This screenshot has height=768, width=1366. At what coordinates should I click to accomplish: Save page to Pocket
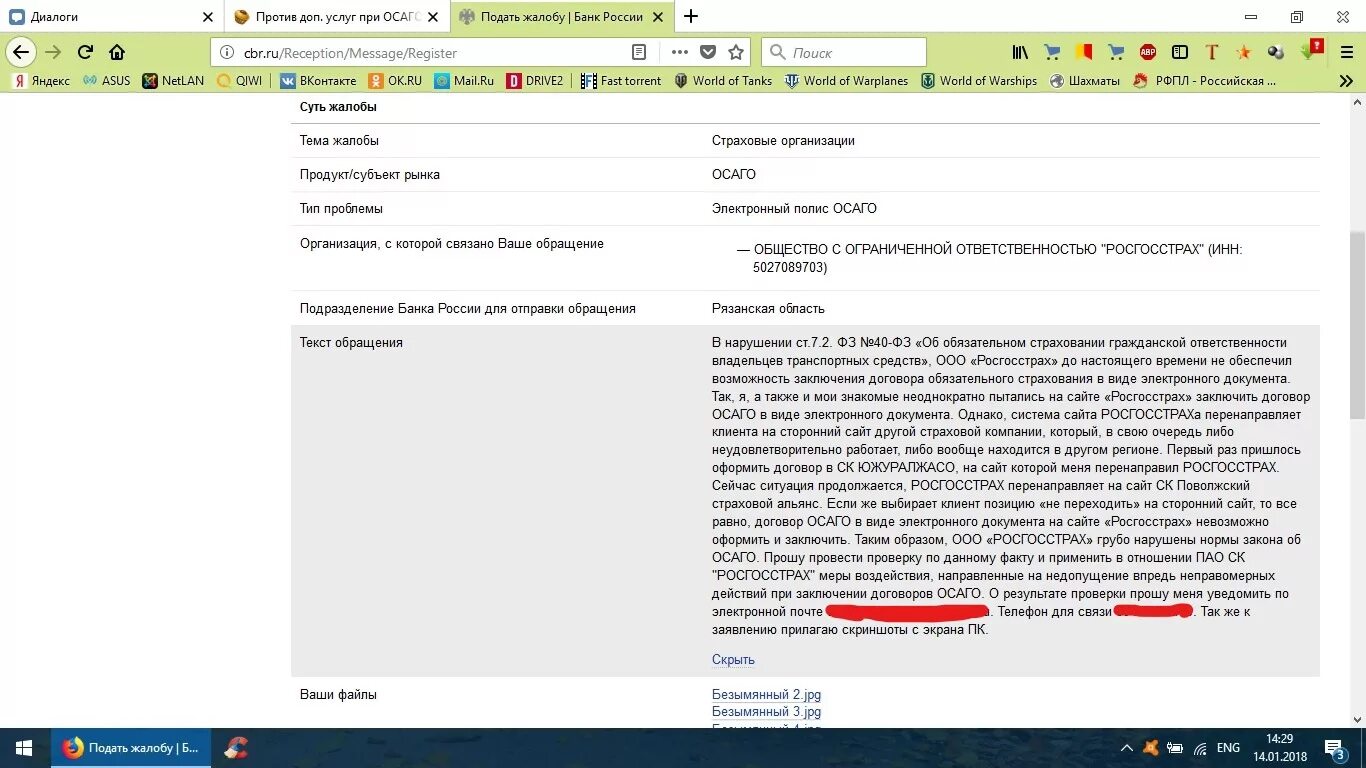pos(708,53)
